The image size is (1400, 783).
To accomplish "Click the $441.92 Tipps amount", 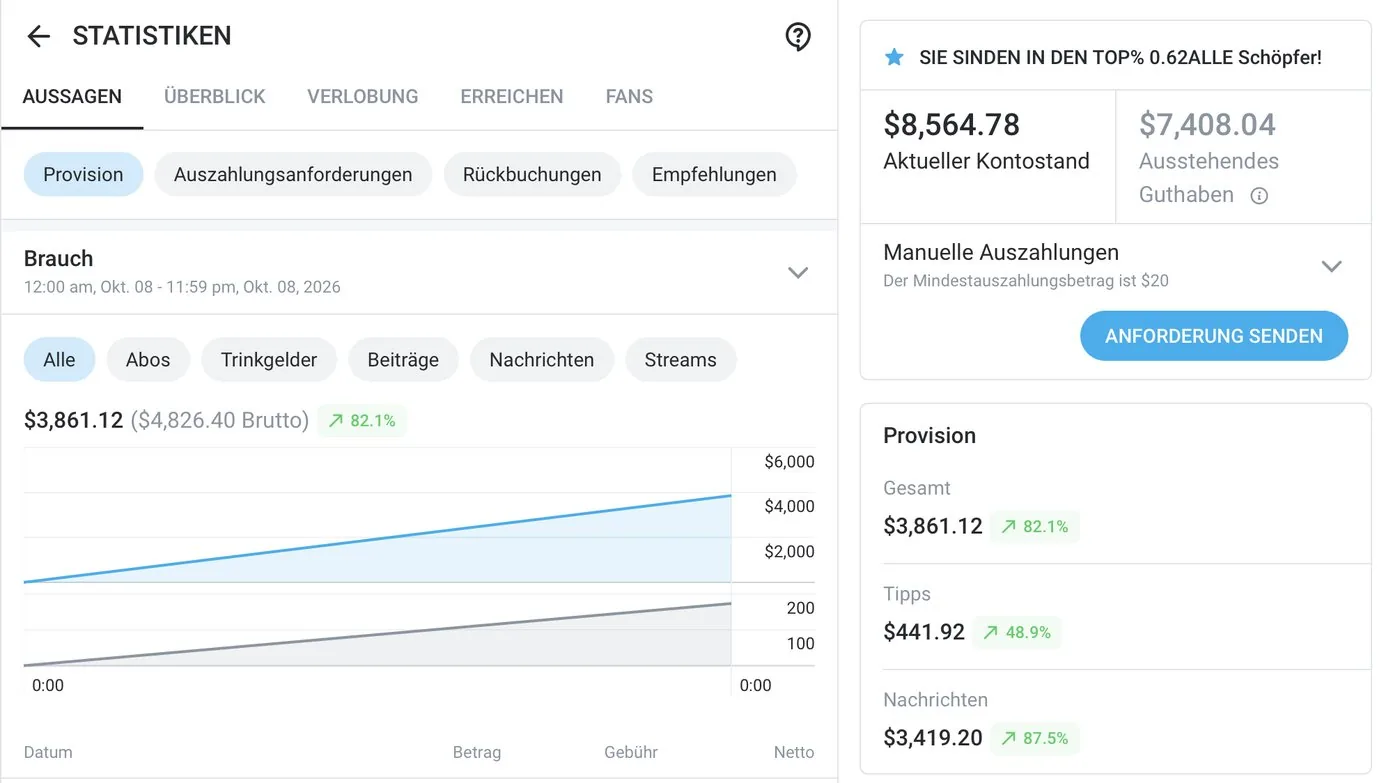I will [x=924, y=633].
